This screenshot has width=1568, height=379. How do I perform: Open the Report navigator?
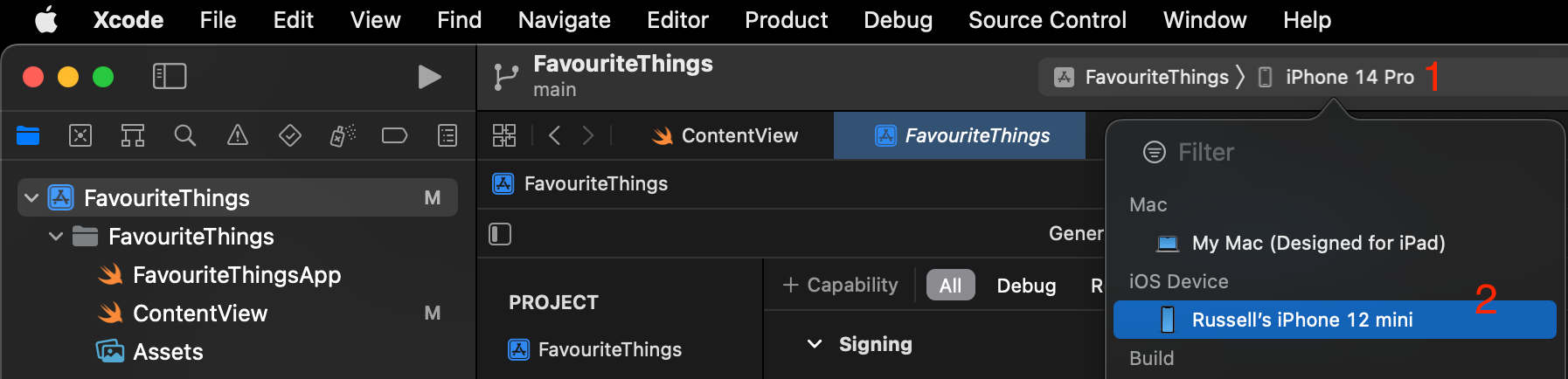click(x=448, y=135)
